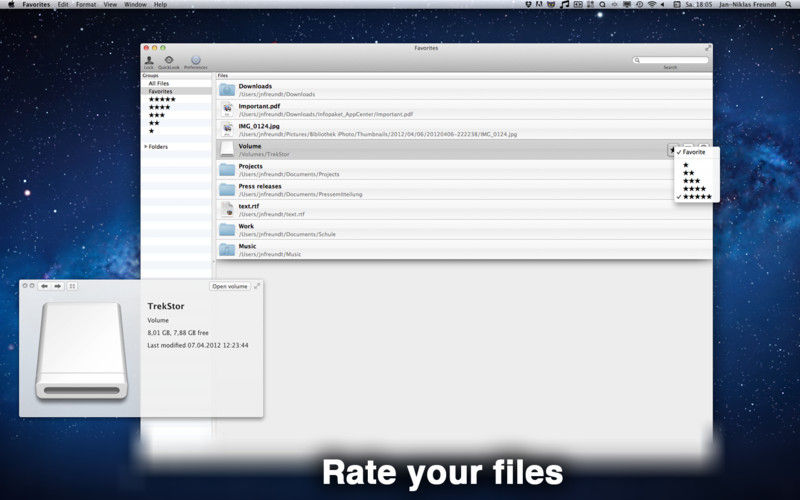
Task: Select the Music row name
Action: [247, 246]
